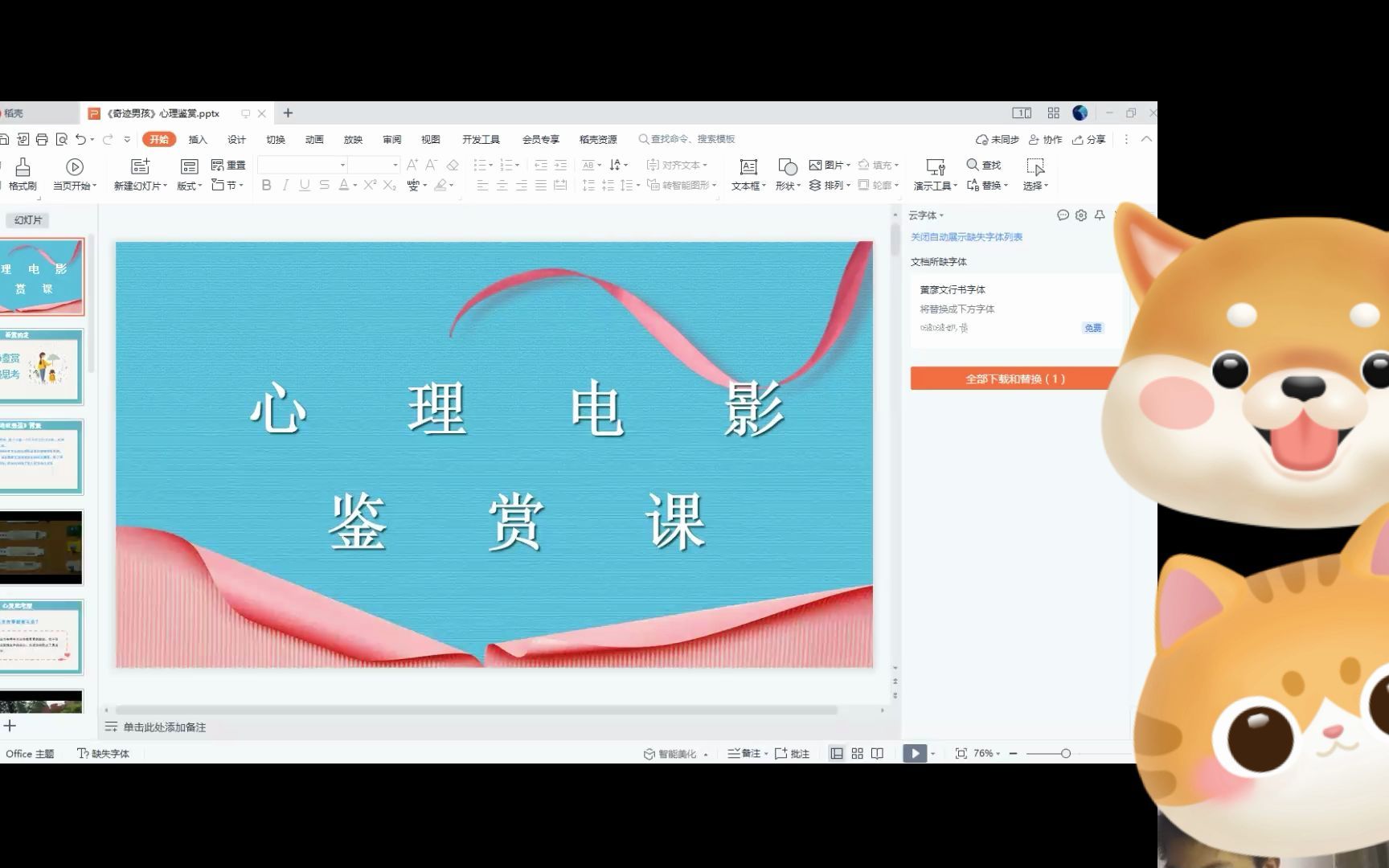Screen dimensions: 1389x868
Task: Increase font size icon
Action: 412,165
